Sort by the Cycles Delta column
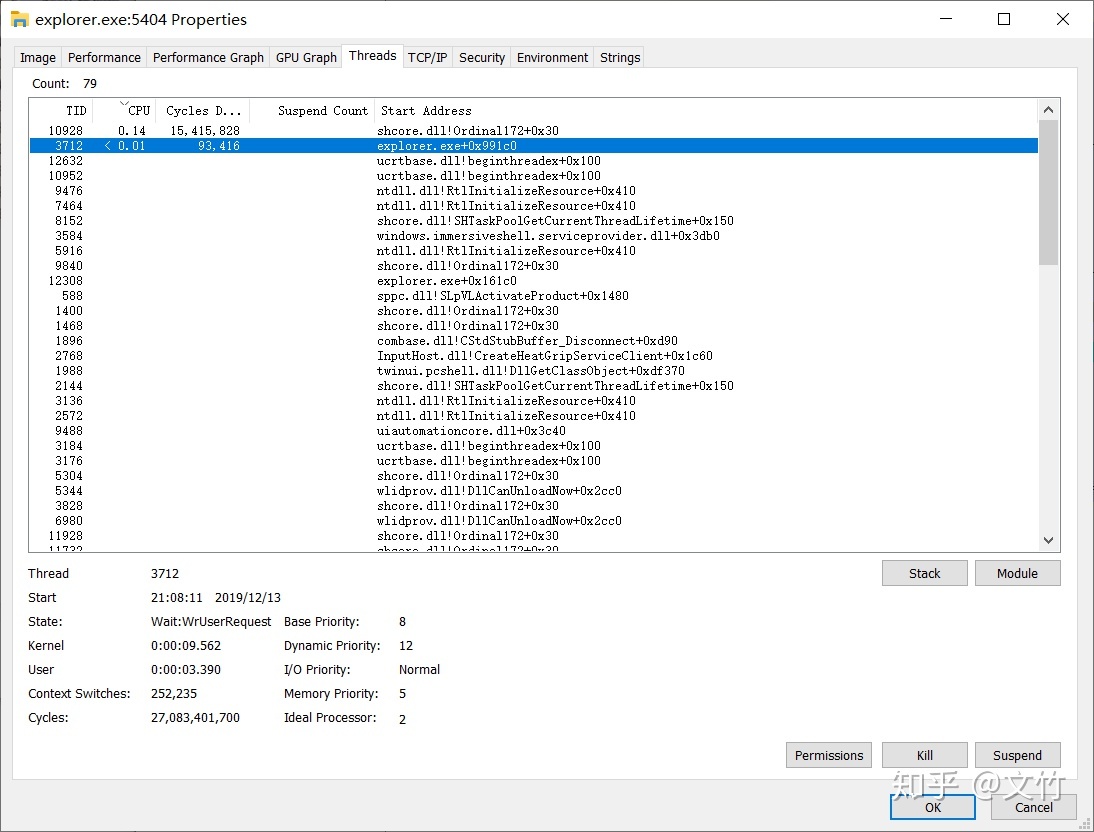The height and width of the screenshot is (832, 1094). click(x=203, y=110)
